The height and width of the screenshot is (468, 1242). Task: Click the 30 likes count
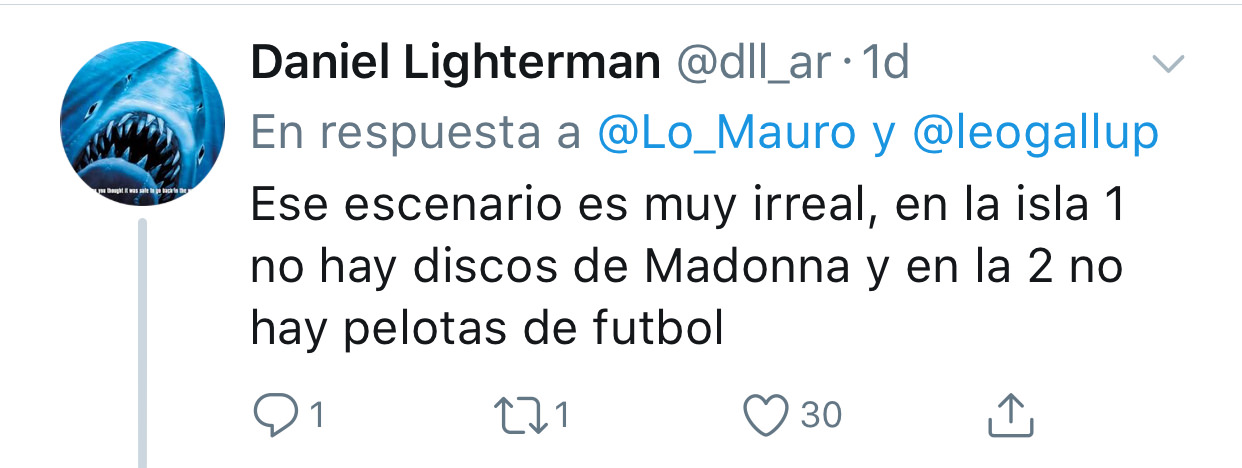pos(821,415)
